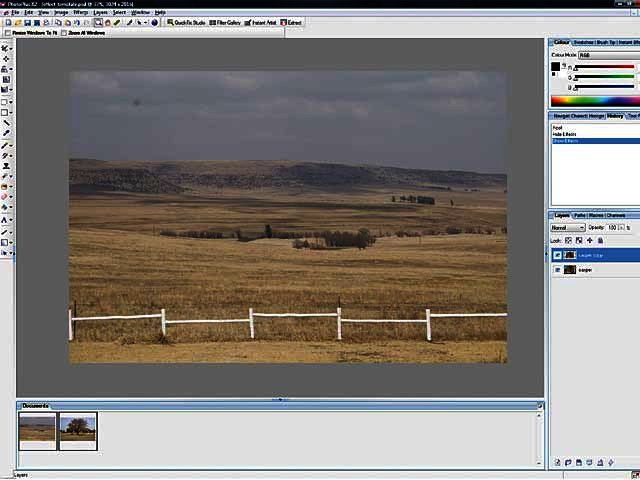This screenshot has height=480, width=640.
Task: Switch to the Channels tab
Action: (616, 215)
